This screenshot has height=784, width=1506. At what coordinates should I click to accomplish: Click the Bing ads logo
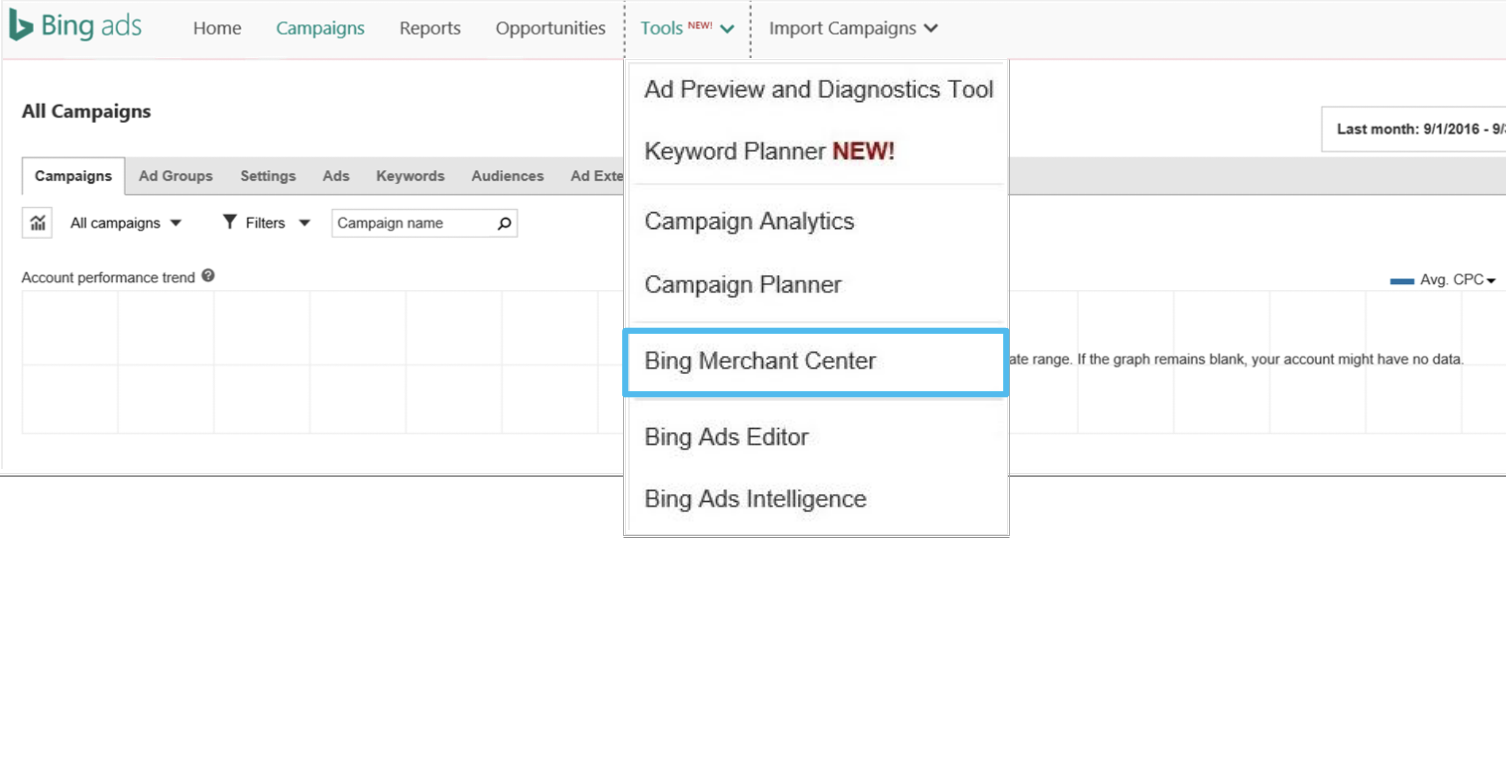[75, 27]
